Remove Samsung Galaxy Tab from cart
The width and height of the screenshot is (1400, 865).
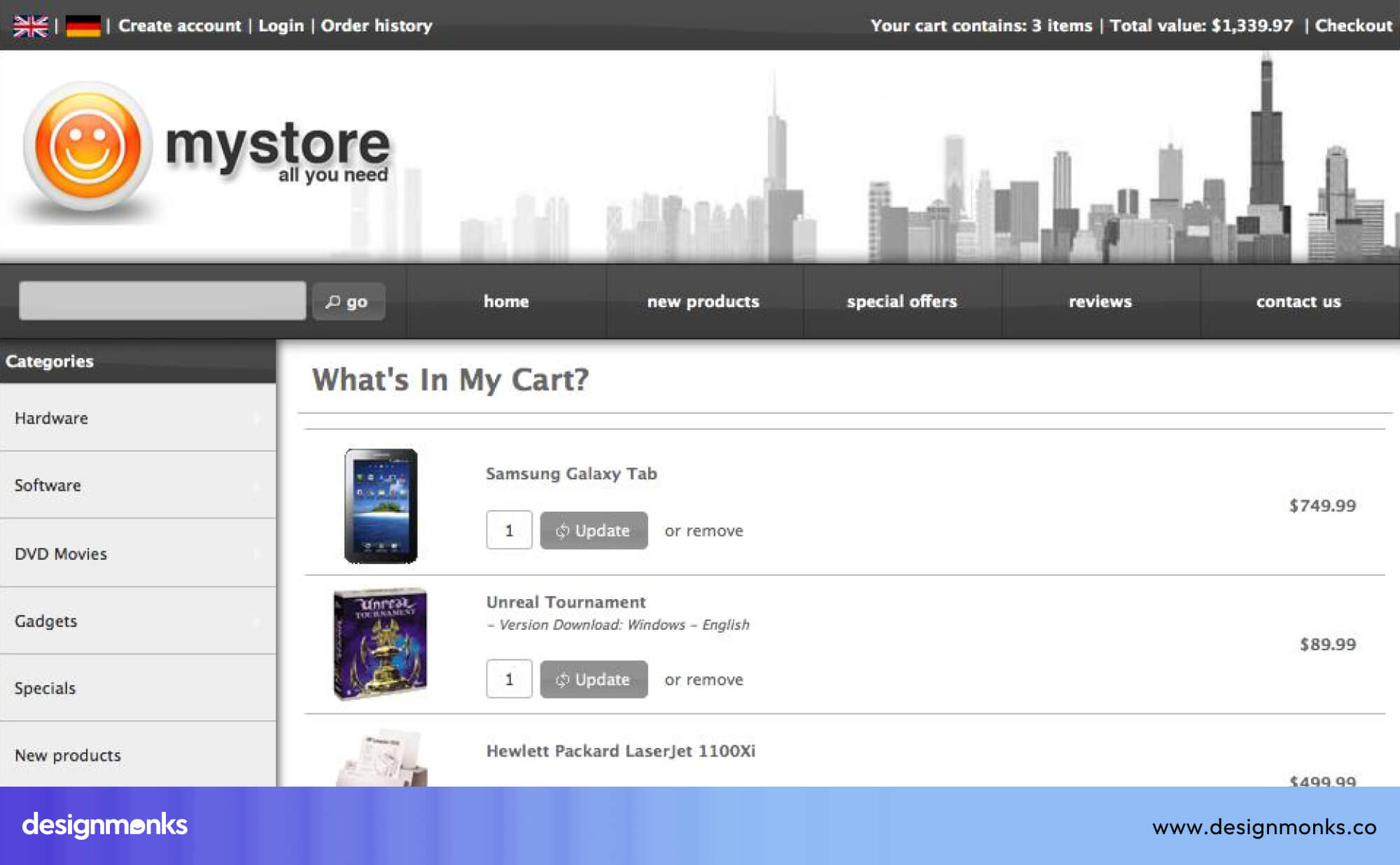pyautogui.click(x=714, y=530)
